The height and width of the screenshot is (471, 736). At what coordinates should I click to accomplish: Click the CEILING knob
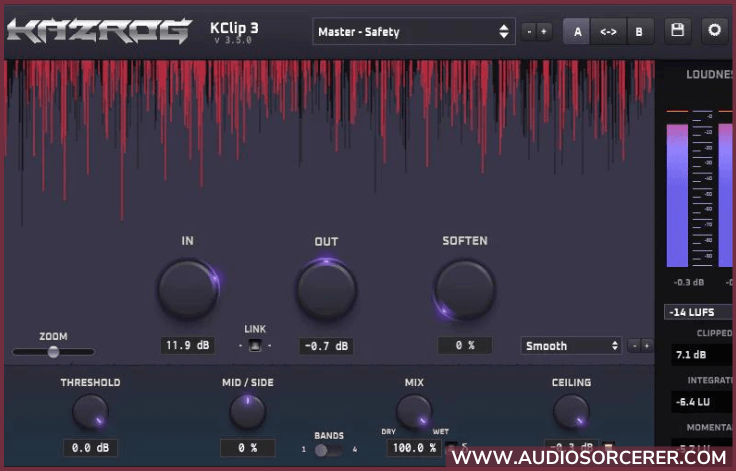pos(571,412)
